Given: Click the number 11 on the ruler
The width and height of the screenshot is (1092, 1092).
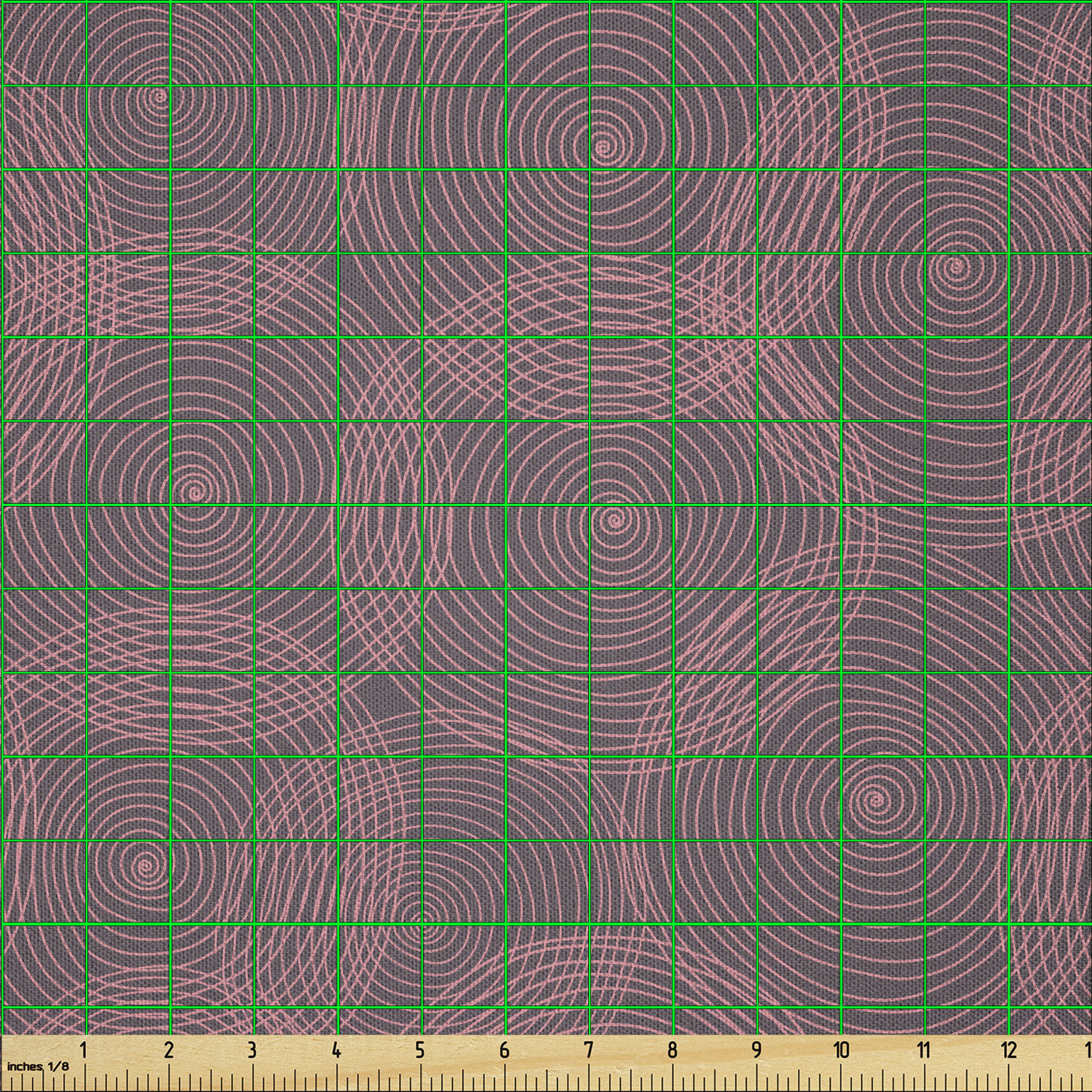Looking at the screenshot, I should pyautogui.click(x=924, y=1050).
